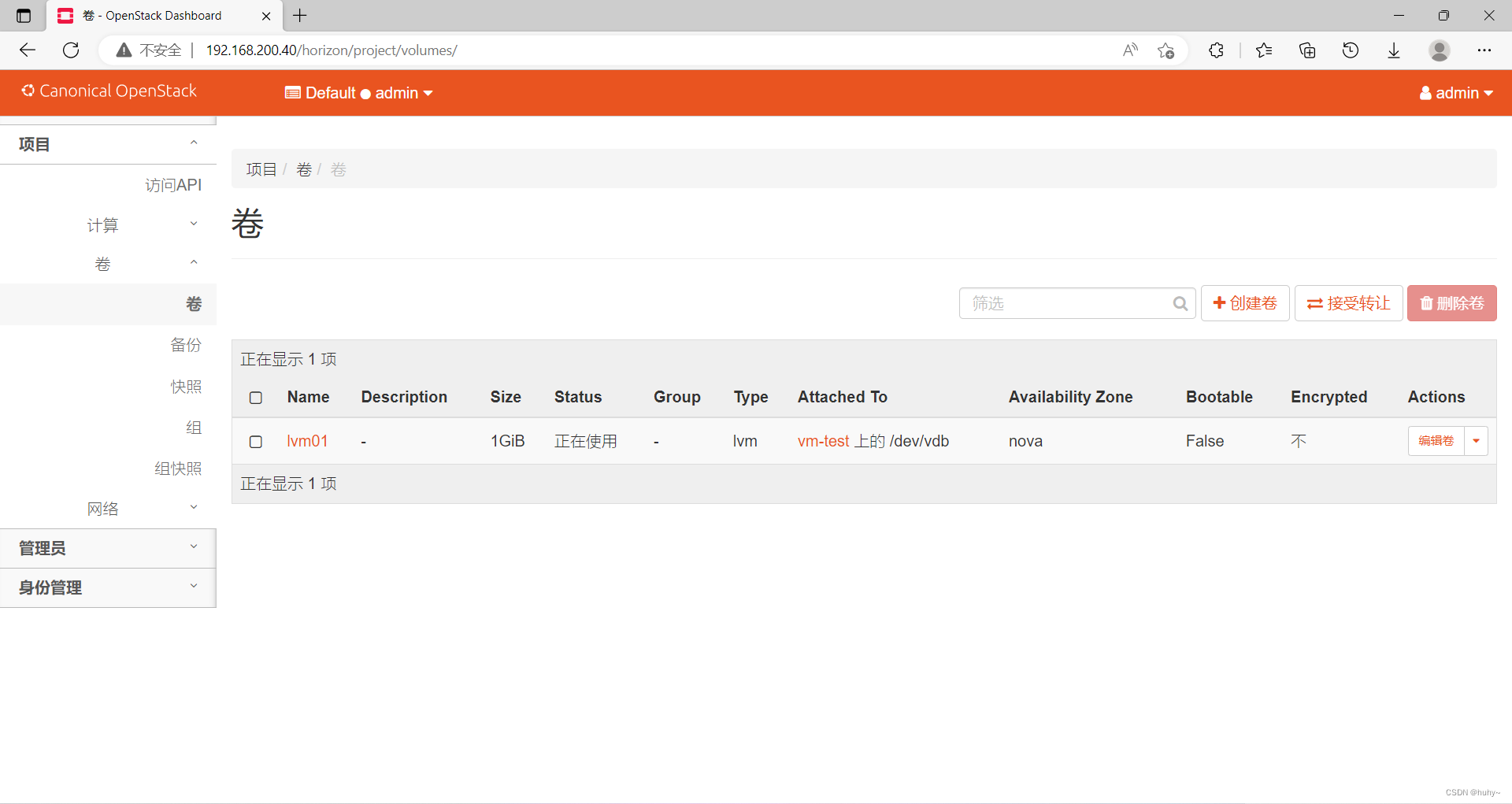Viewport: 1512px width, 804px height.
Task: Click the Bootable column header
Action: click(1219, 397)
